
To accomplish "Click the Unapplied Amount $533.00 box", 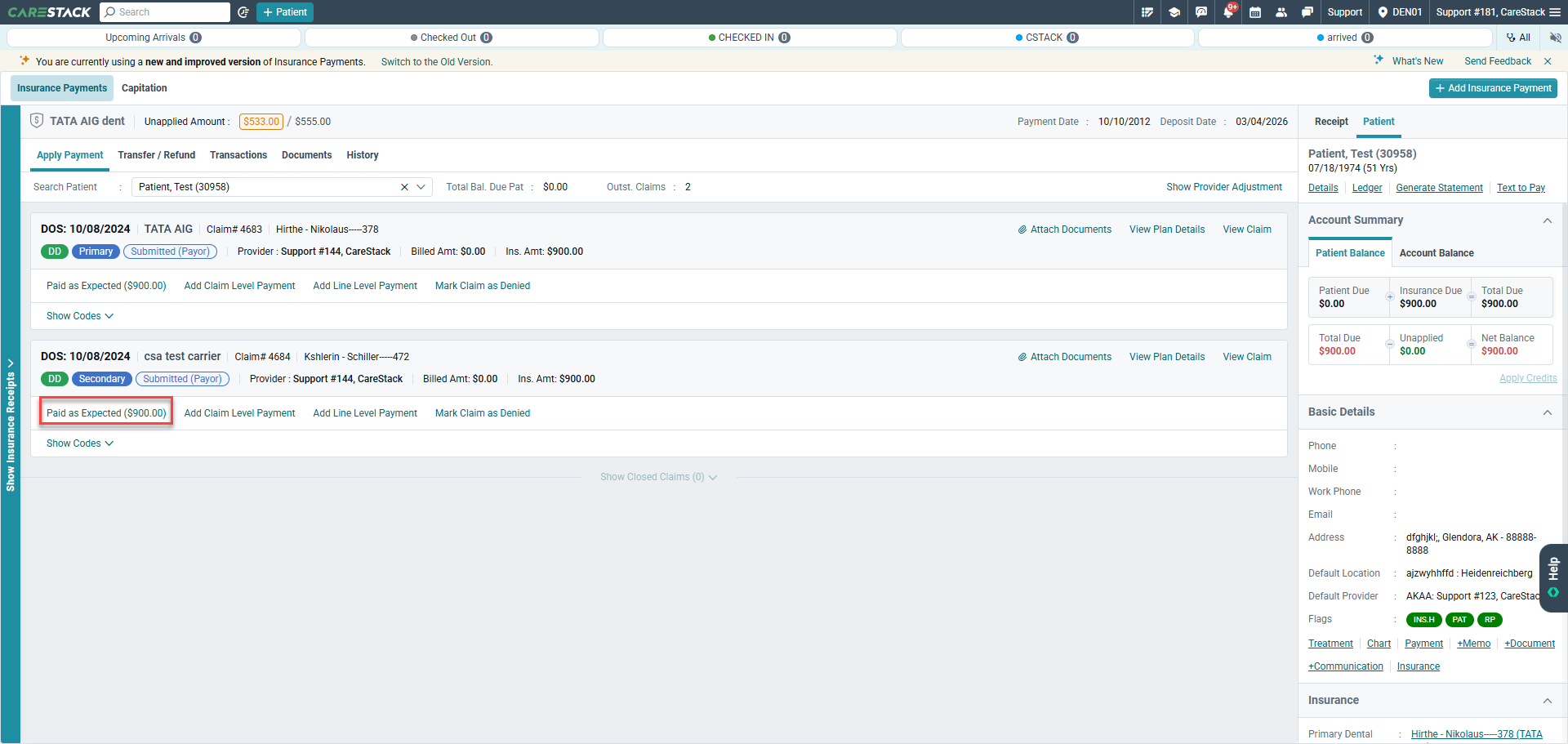I will pyautogui.click(x=261, y=122).
